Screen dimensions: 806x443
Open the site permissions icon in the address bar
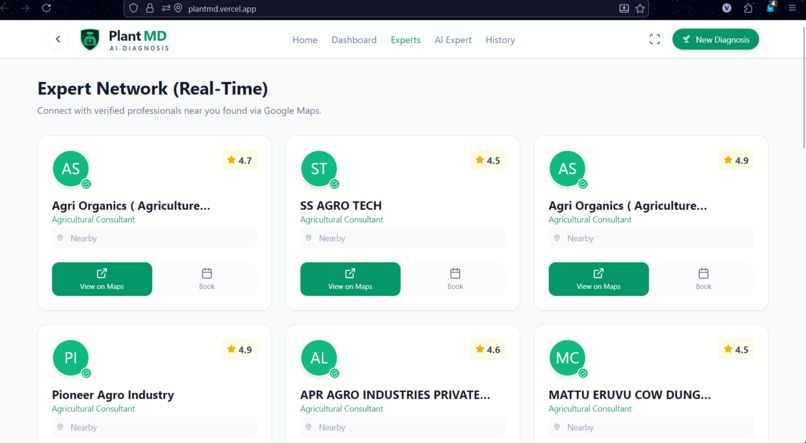(166, 8)
